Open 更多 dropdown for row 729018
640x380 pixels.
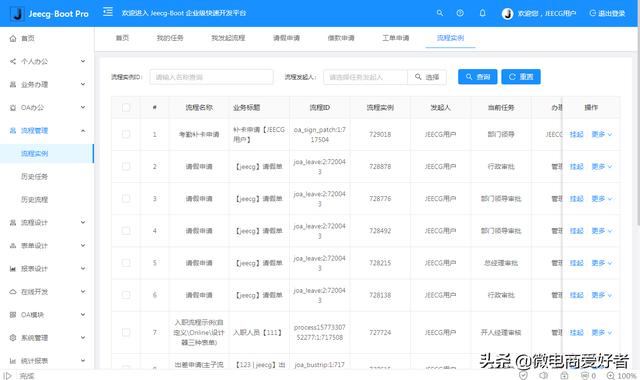602,134
